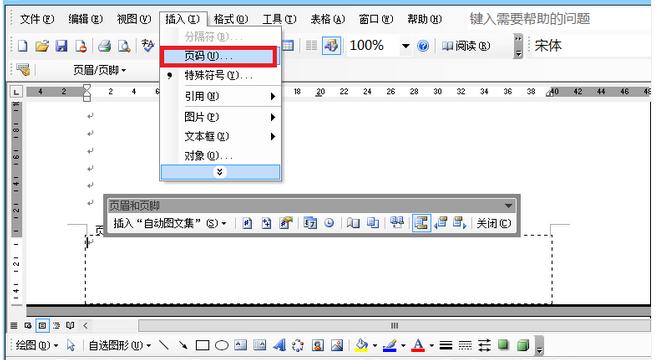
Task: Open the 文件 menu
Action: point(37,19)
